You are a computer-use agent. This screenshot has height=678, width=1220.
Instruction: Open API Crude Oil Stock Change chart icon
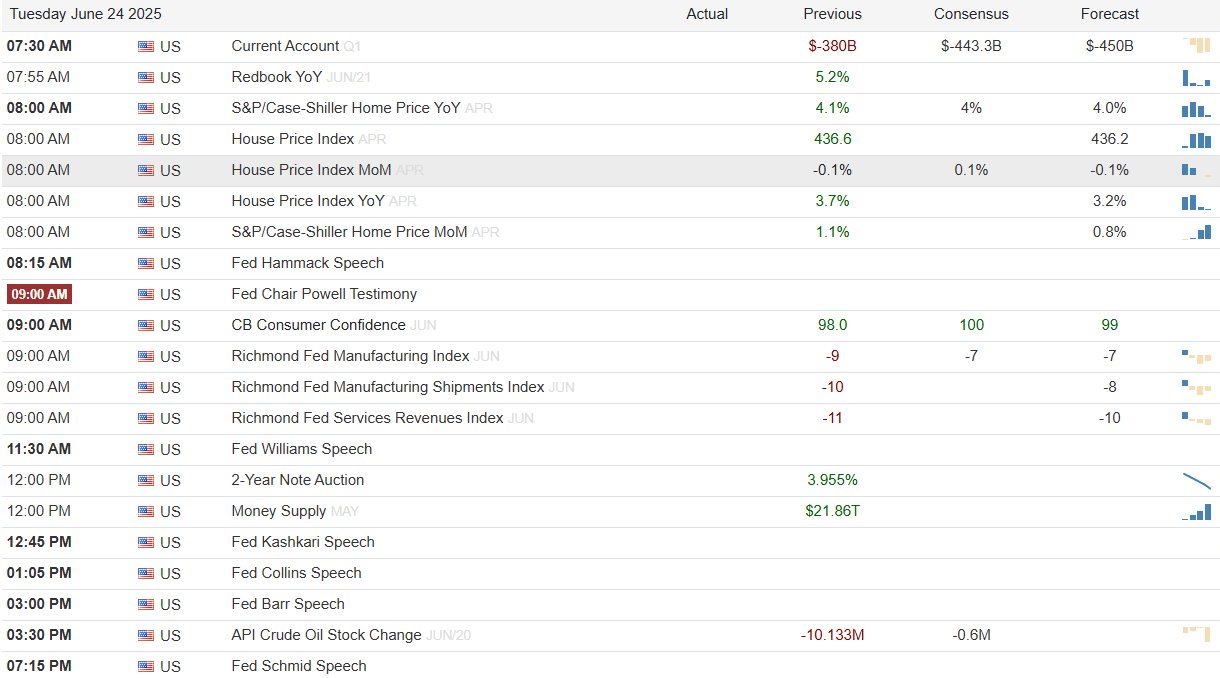click(1197, 635)
